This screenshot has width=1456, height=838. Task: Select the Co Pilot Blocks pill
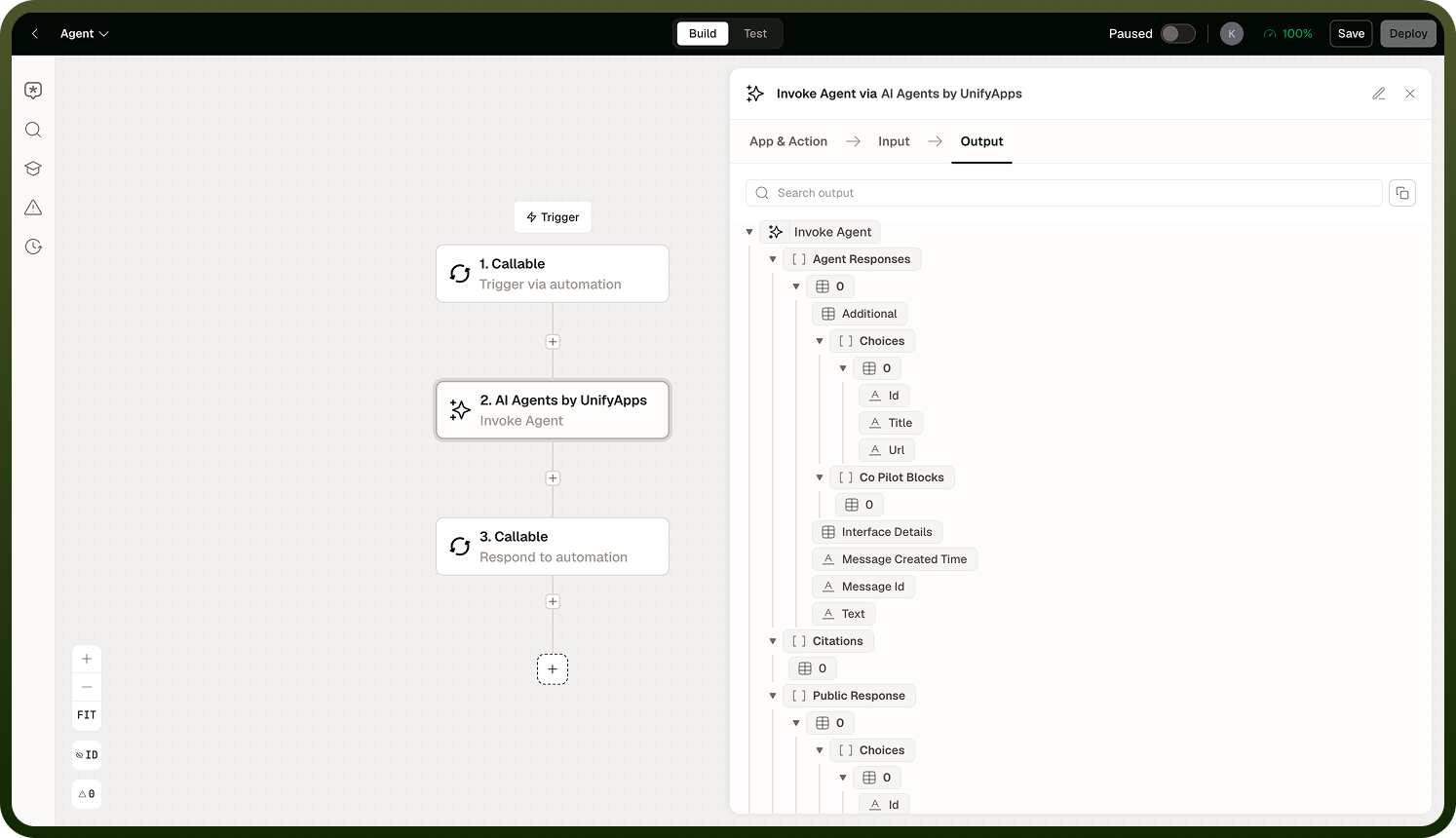tap(892, 477)
